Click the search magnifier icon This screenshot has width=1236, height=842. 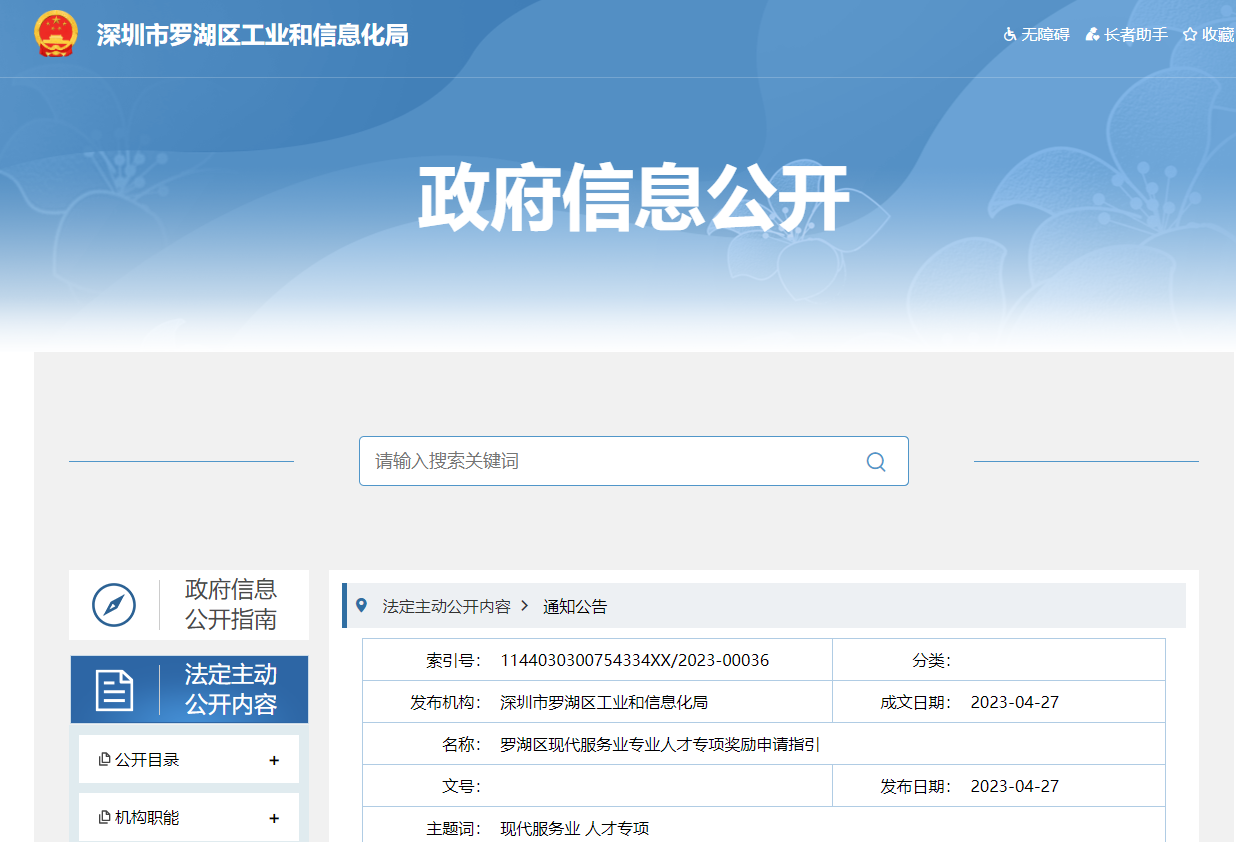(x=876, y=461)
